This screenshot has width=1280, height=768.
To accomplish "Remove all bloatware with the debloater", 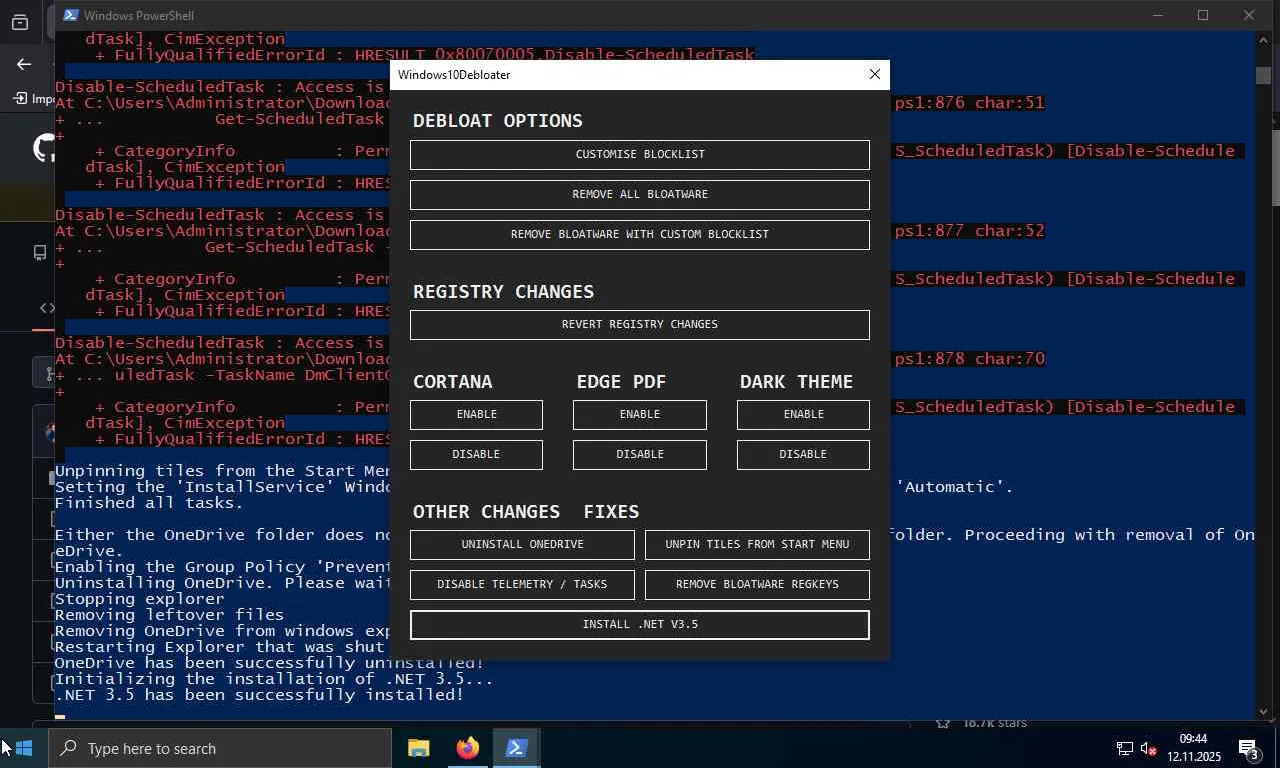I will 640,194.
